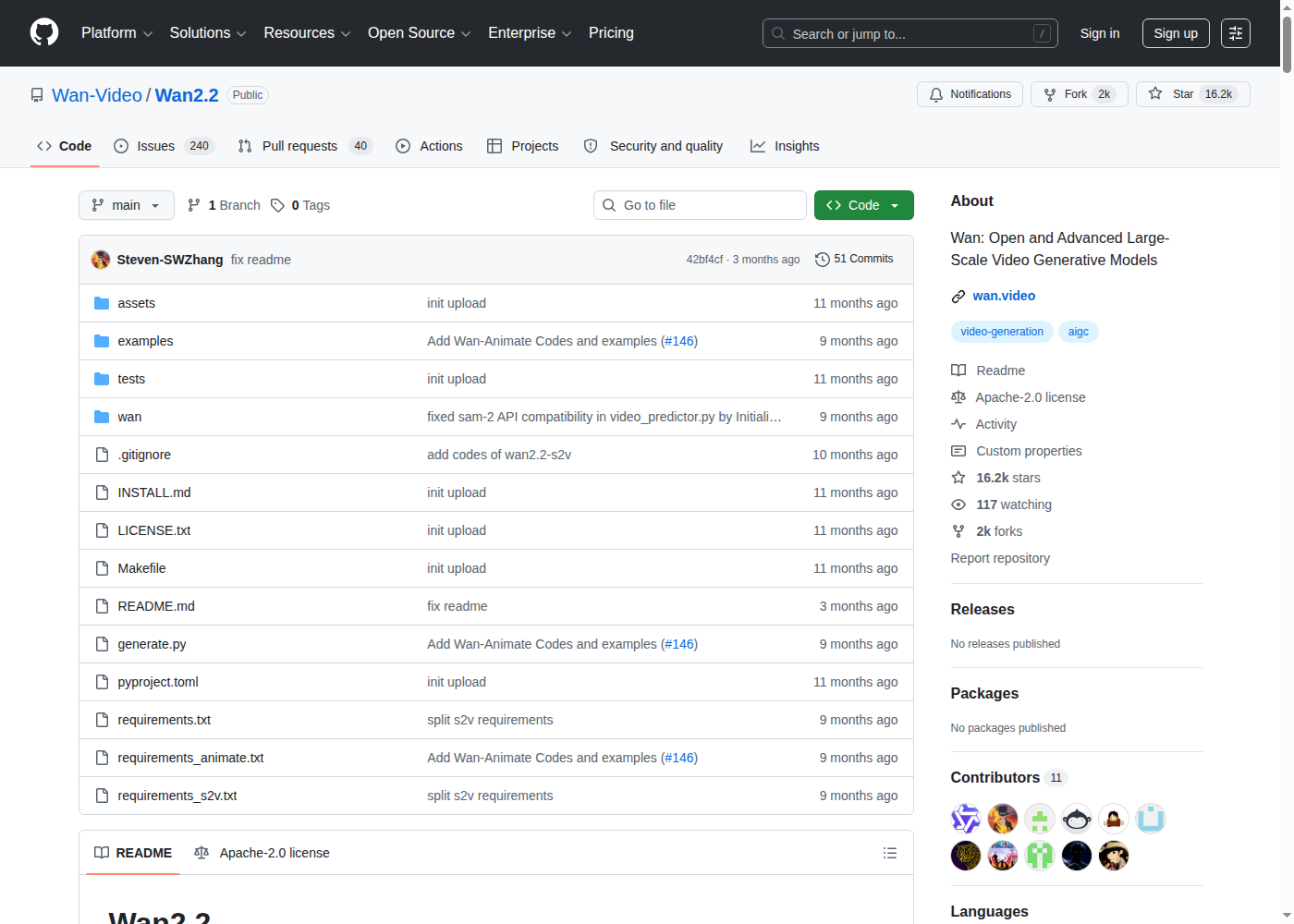Click the INSTALL.md file icon
The height and width of the screenshot is (924, 1294).
(102, 492)
